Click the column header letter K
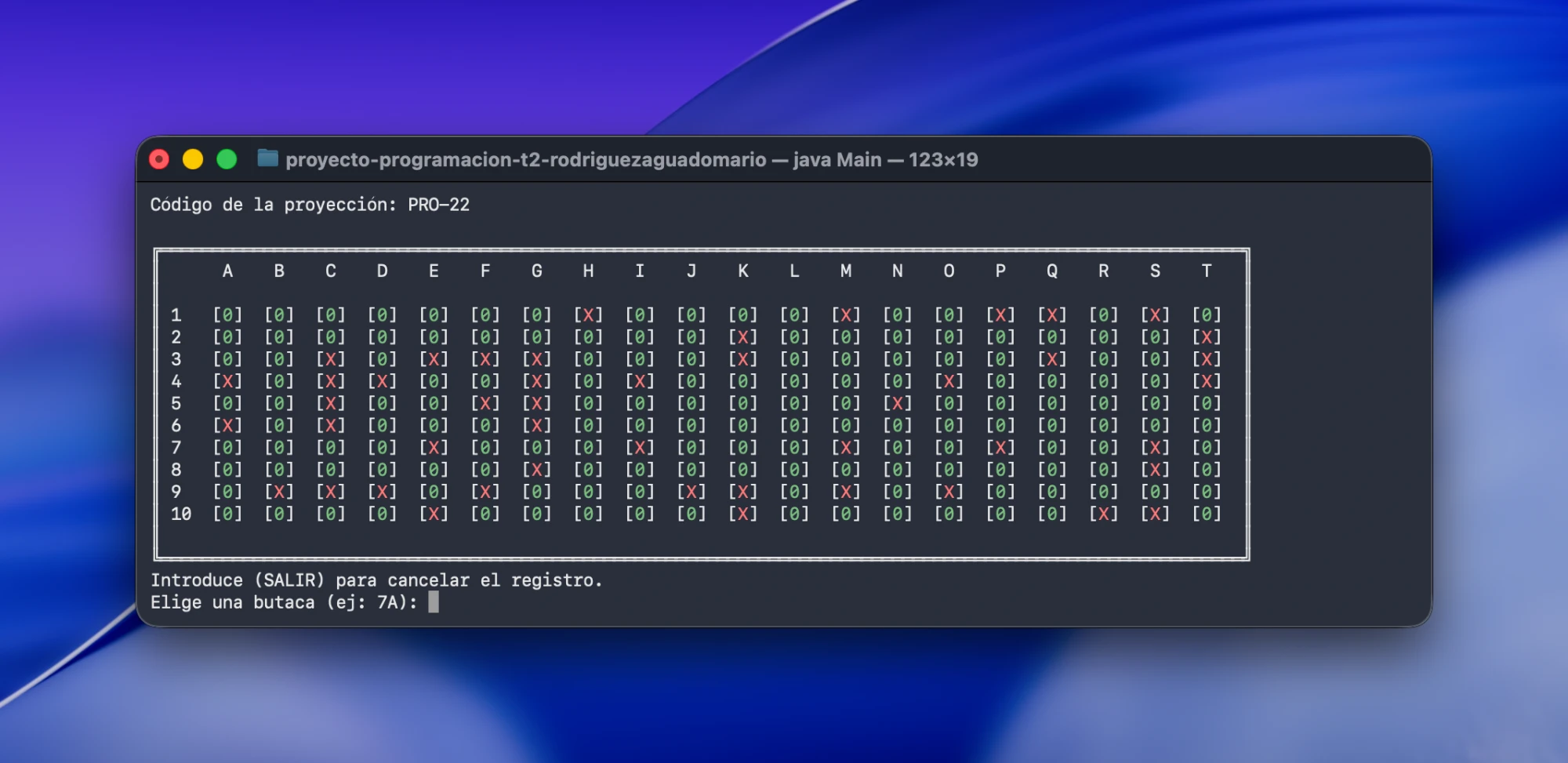1568x763 pixels. [x=743, y=271]
